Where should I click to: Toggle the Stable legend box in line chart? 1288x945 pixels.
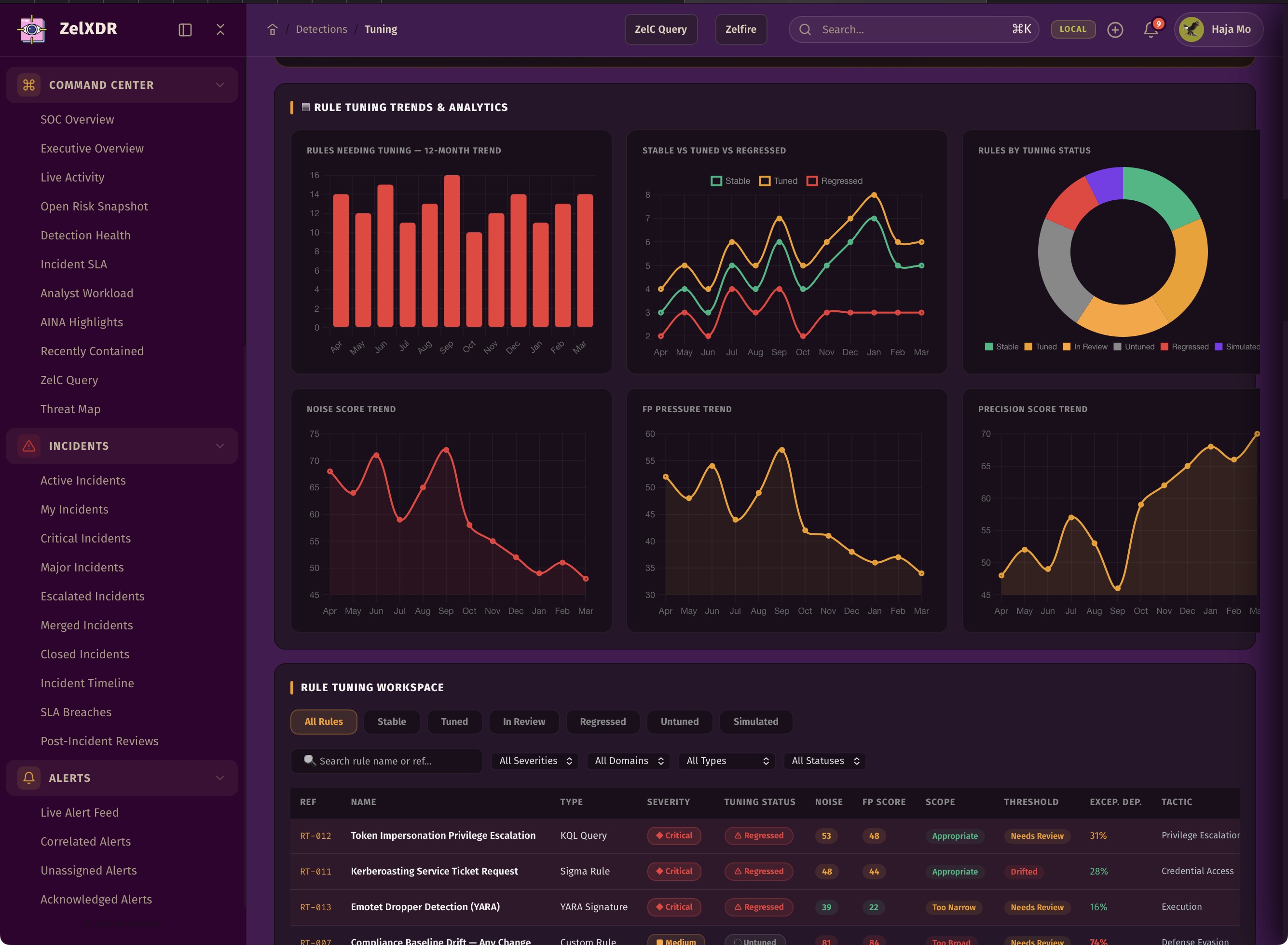tap(716, 181)
